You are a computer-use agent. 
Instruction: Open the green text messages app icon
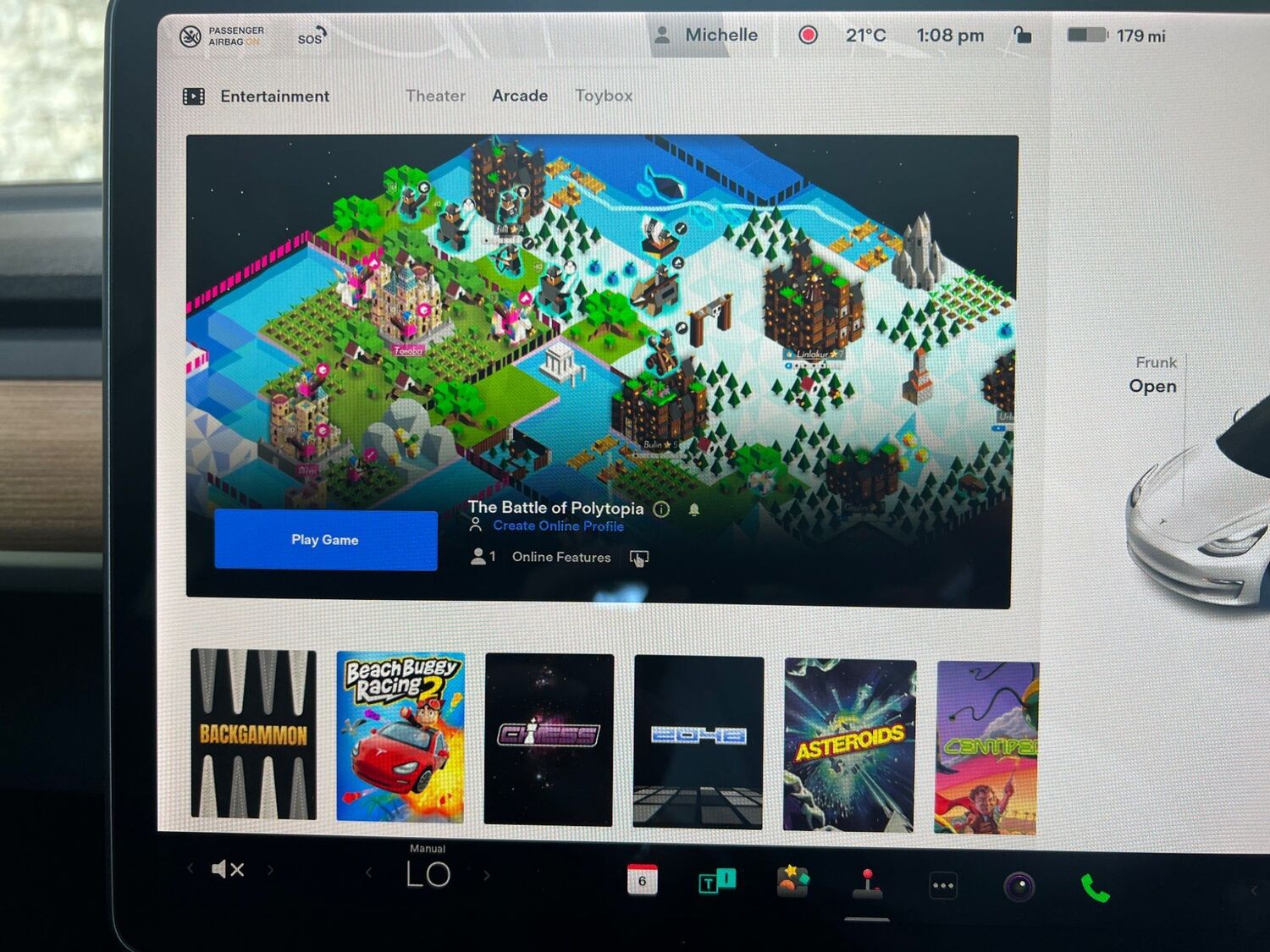[x=716, y=882]
